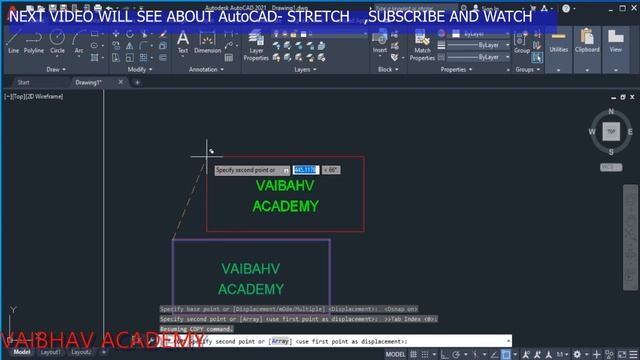Screen dimensions: 640x360
Task: Expand the Layers panel
Action: pyautogui.click(x=305, y=69)
